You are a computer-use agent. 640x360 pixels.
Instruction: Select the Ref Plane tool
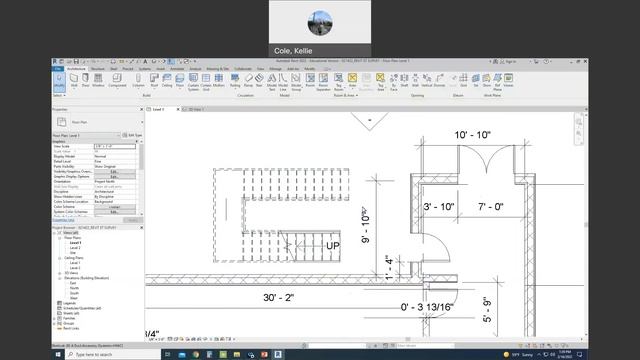(x=497, y=82)
